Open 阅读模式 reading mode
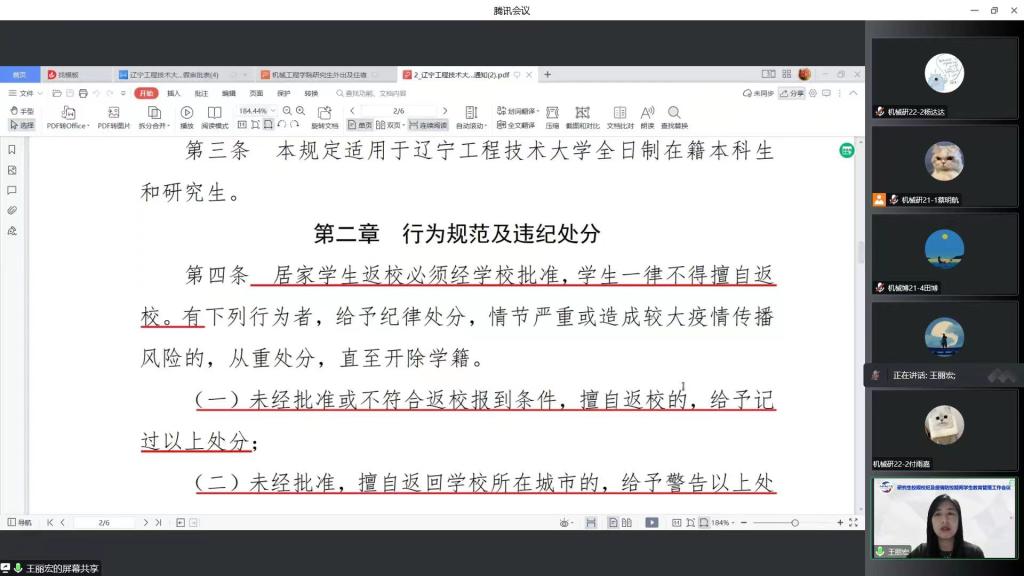This screenshot has width=1024, height=576. click(214, 117)
